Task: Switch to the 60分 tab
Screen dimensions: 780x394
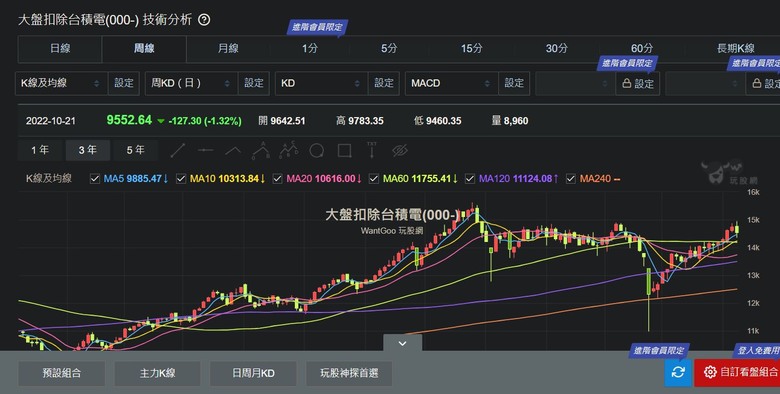Action: tap(642, 49)
